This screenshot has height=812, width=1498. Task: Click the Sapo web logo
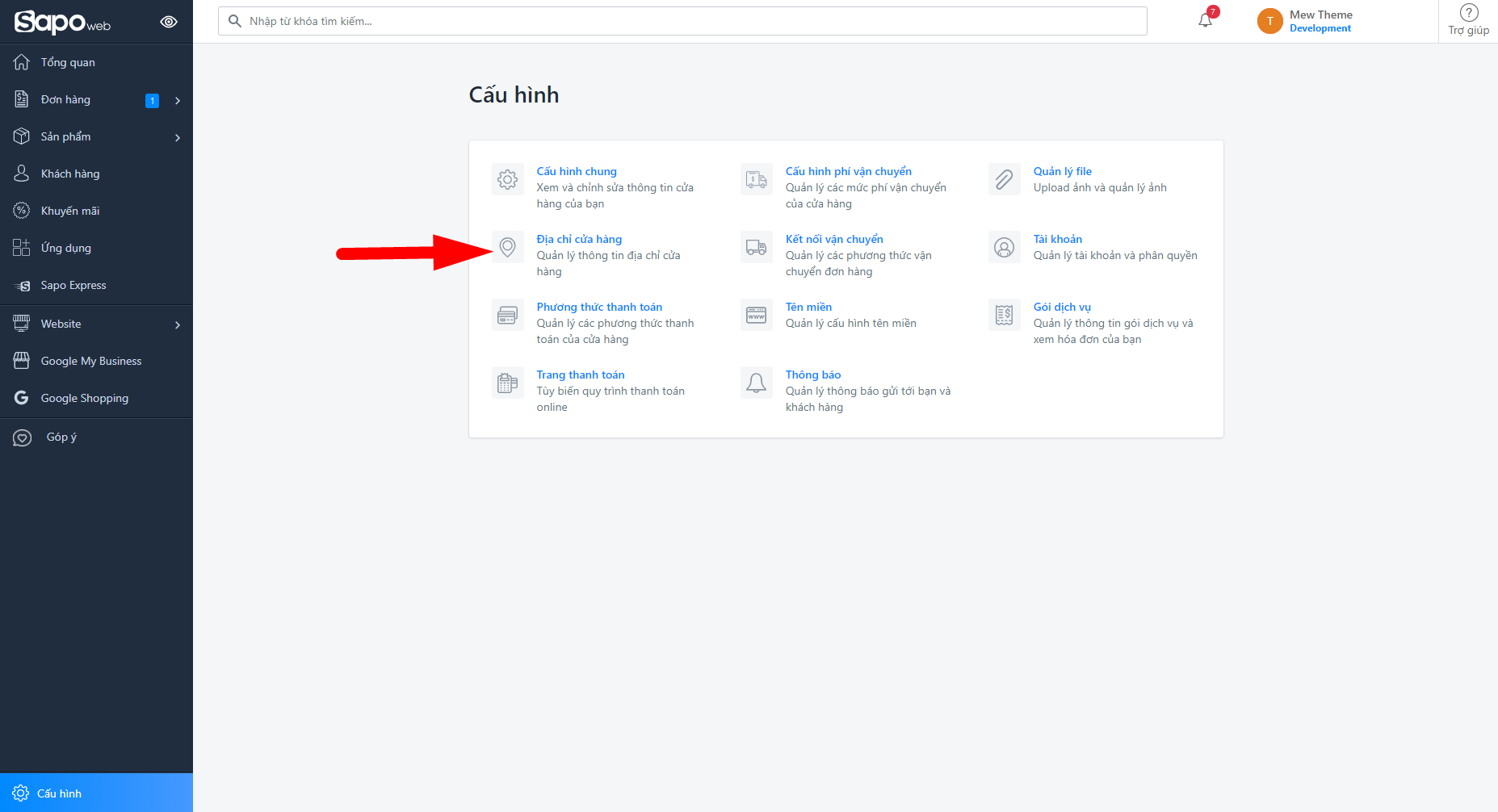62,22
